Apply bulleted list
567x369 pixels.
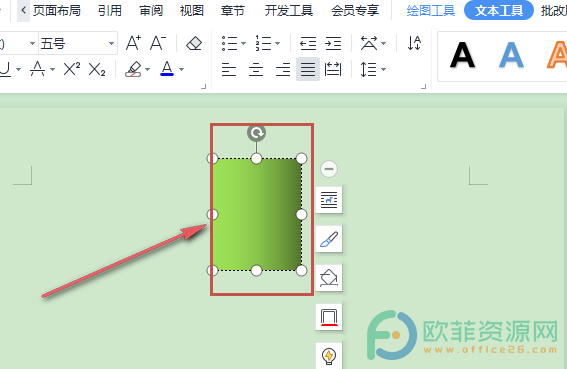click(229, 43)
